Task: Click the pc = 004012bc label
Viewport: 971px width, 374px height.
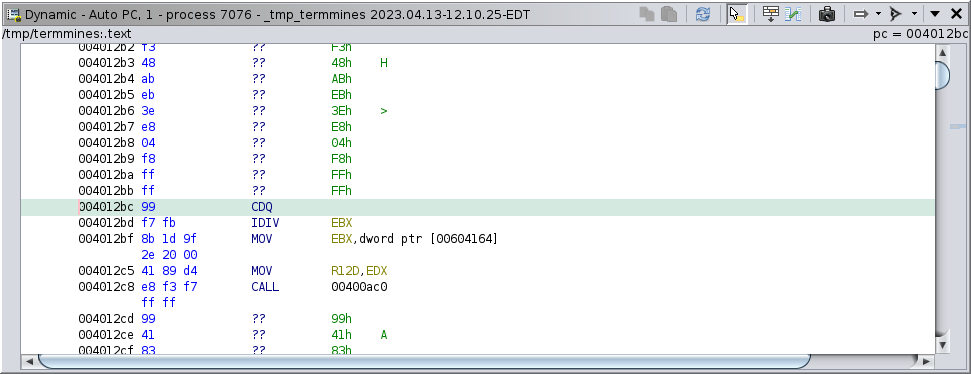Action: pos(920,34)
